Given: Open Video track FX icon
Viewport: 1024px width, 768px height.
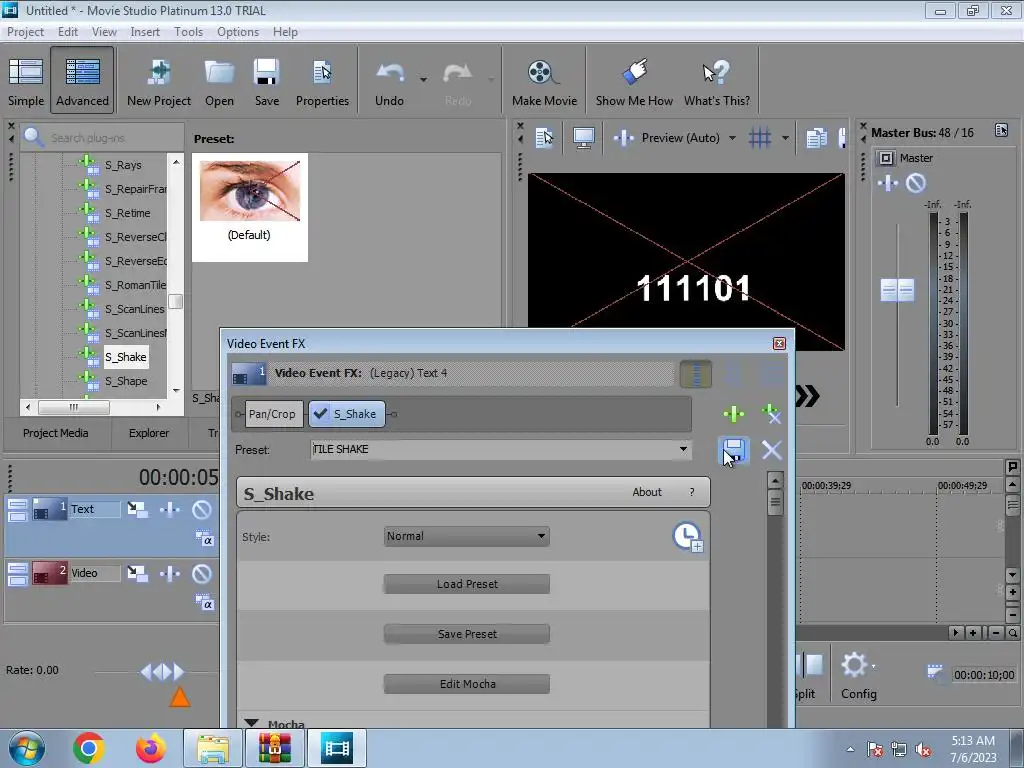Looking at the screenshot, I should [170, 573].
